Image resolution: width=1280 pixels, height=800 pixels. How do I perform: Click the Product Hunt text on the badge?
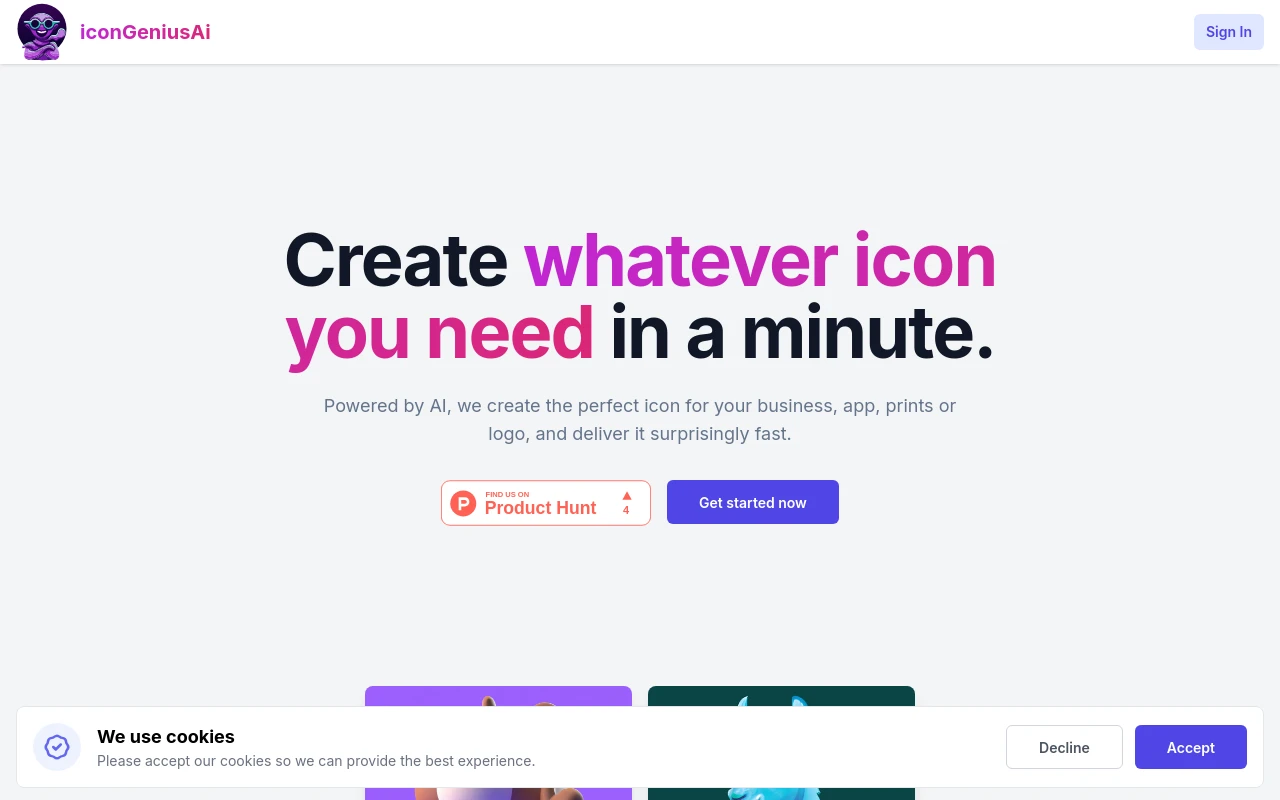[540, 508]
